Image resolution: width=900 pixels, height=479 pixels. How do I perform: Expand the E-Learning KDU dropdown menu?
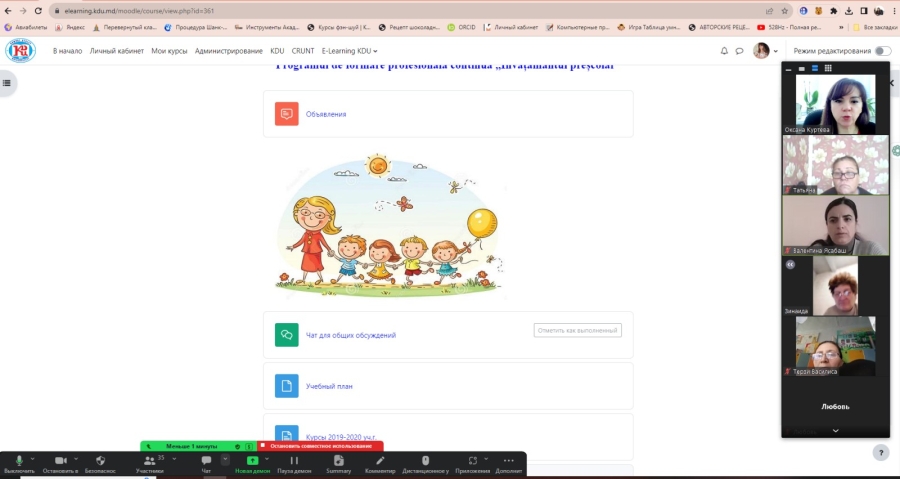(349, 51)
